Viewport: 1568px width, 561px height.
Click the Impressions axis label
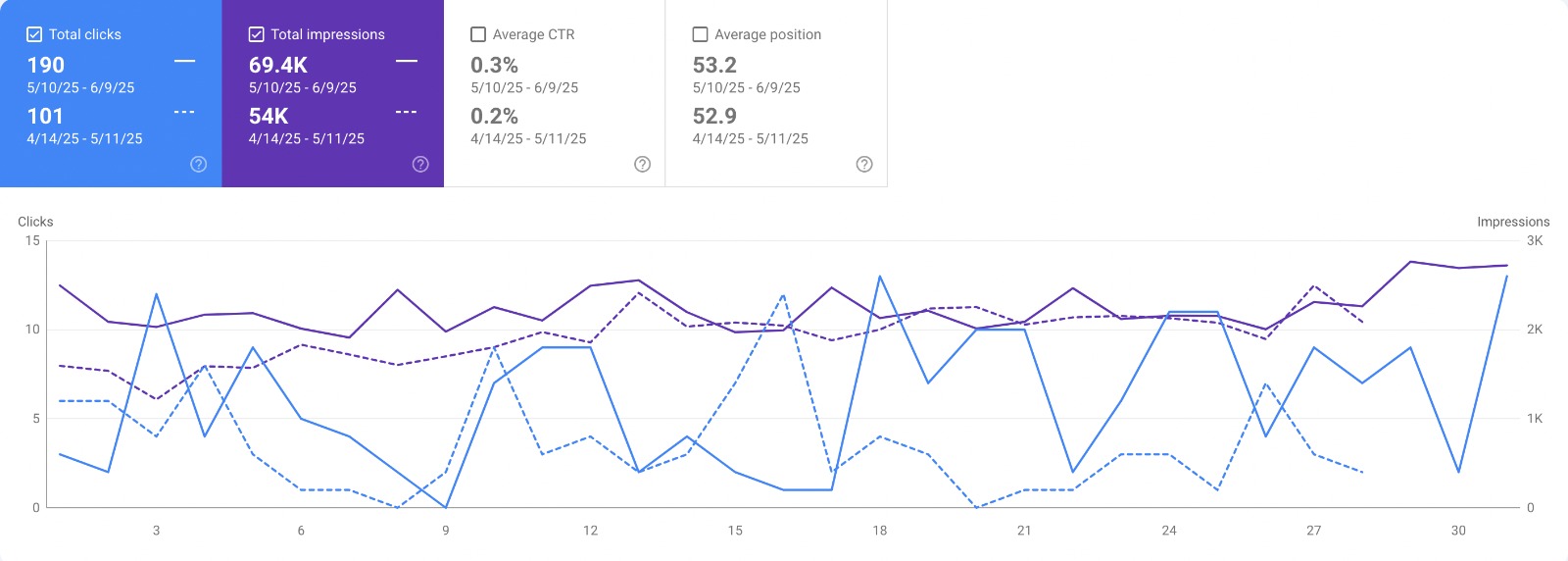(x=1513, y=222)
